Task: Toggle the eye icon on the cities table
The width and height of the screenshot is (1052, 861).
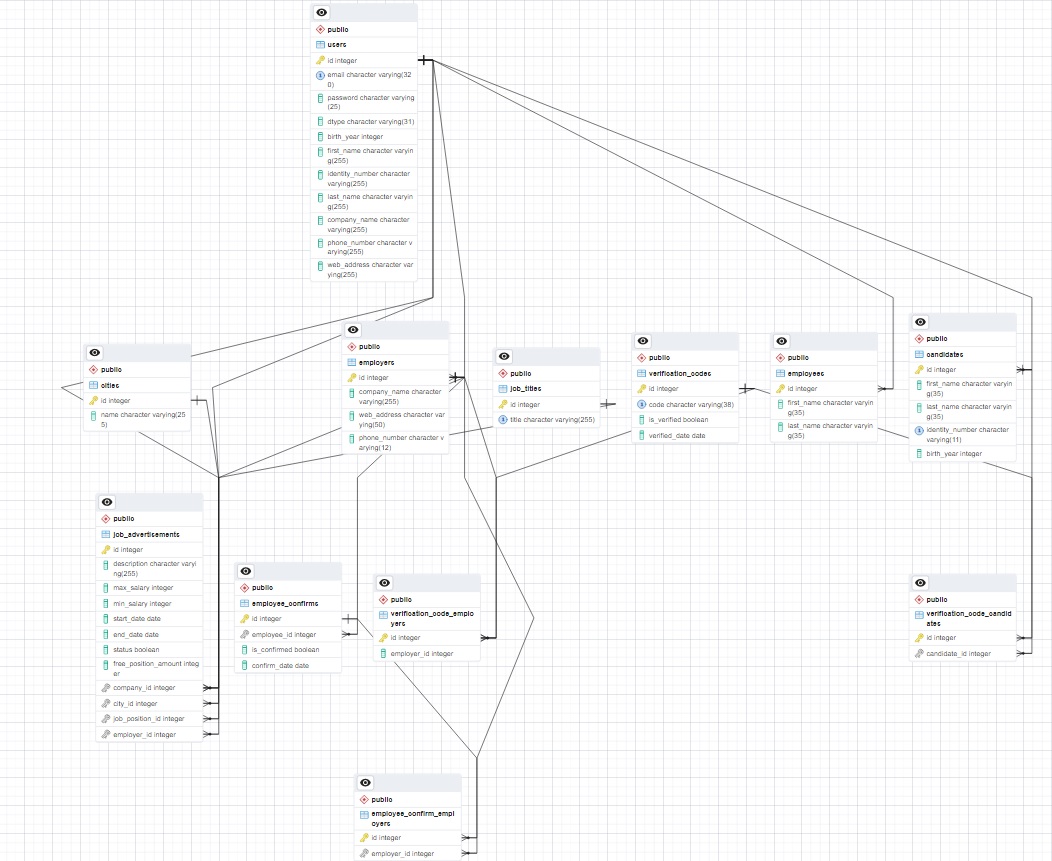Action: coord(94,352)
